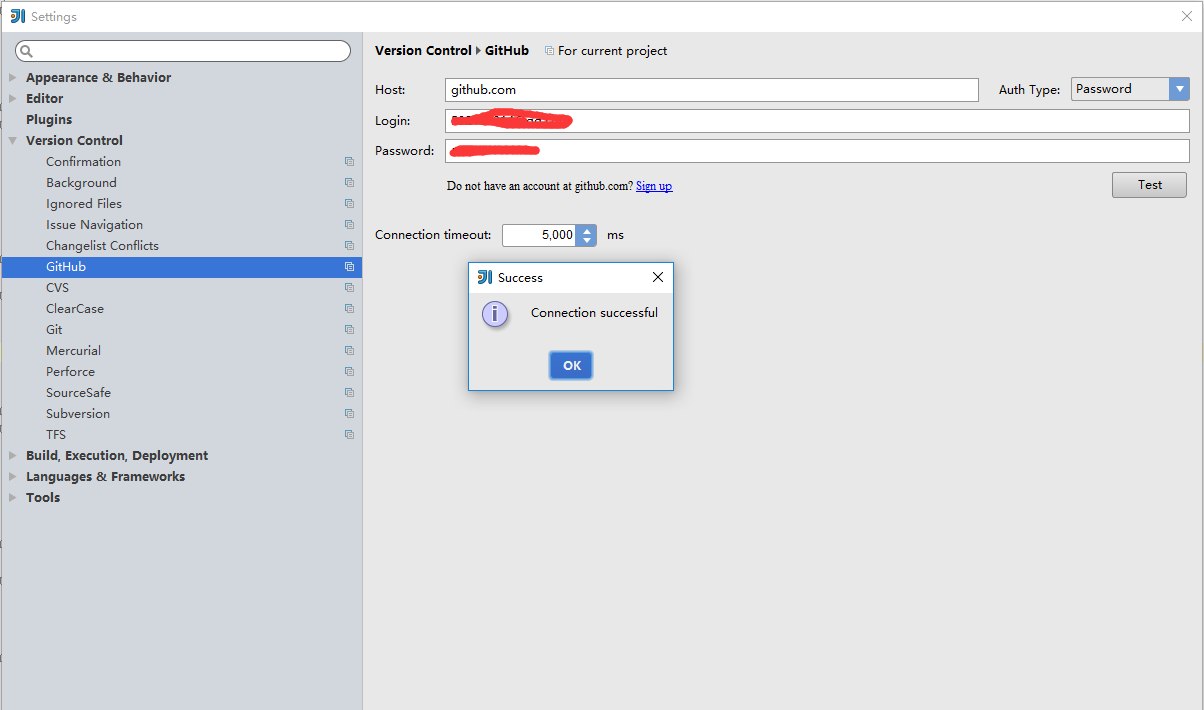The height and width of the screenshot is (710, 1204).
Task: Open ClearCase settings page
Action: (x=75, y=309)
